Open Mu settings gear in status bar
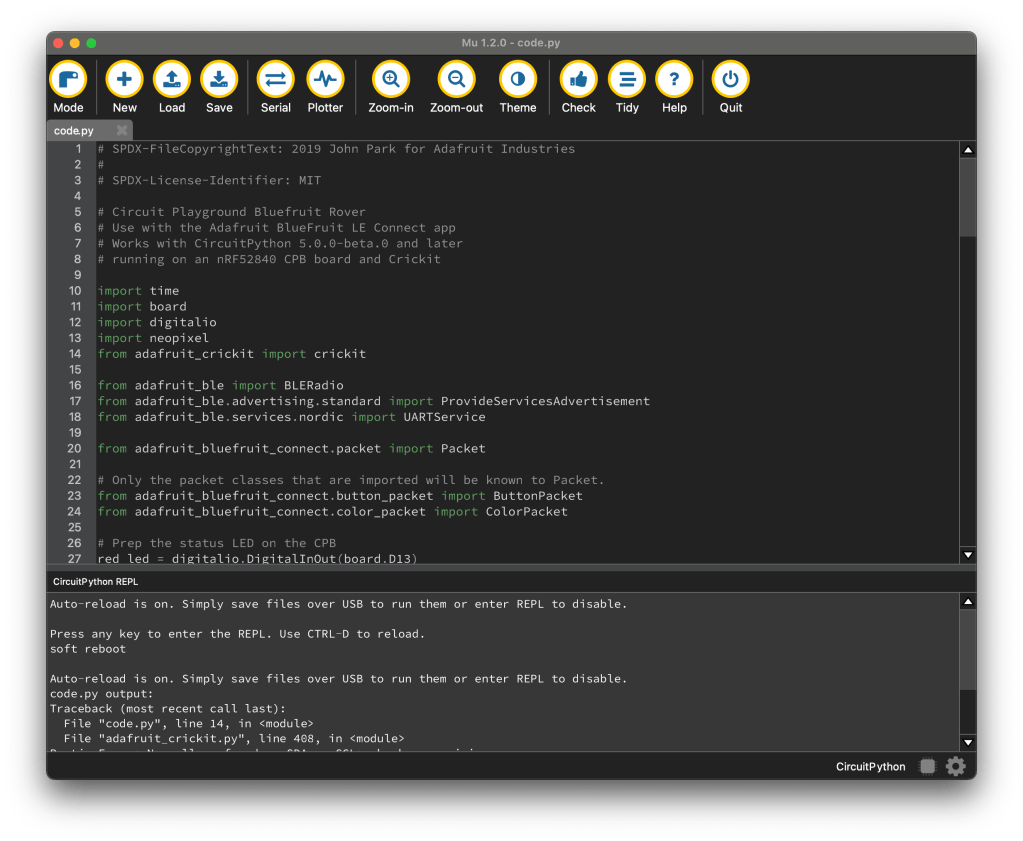The height and width of the screenshot is (841, 1023). coord(956,767)
